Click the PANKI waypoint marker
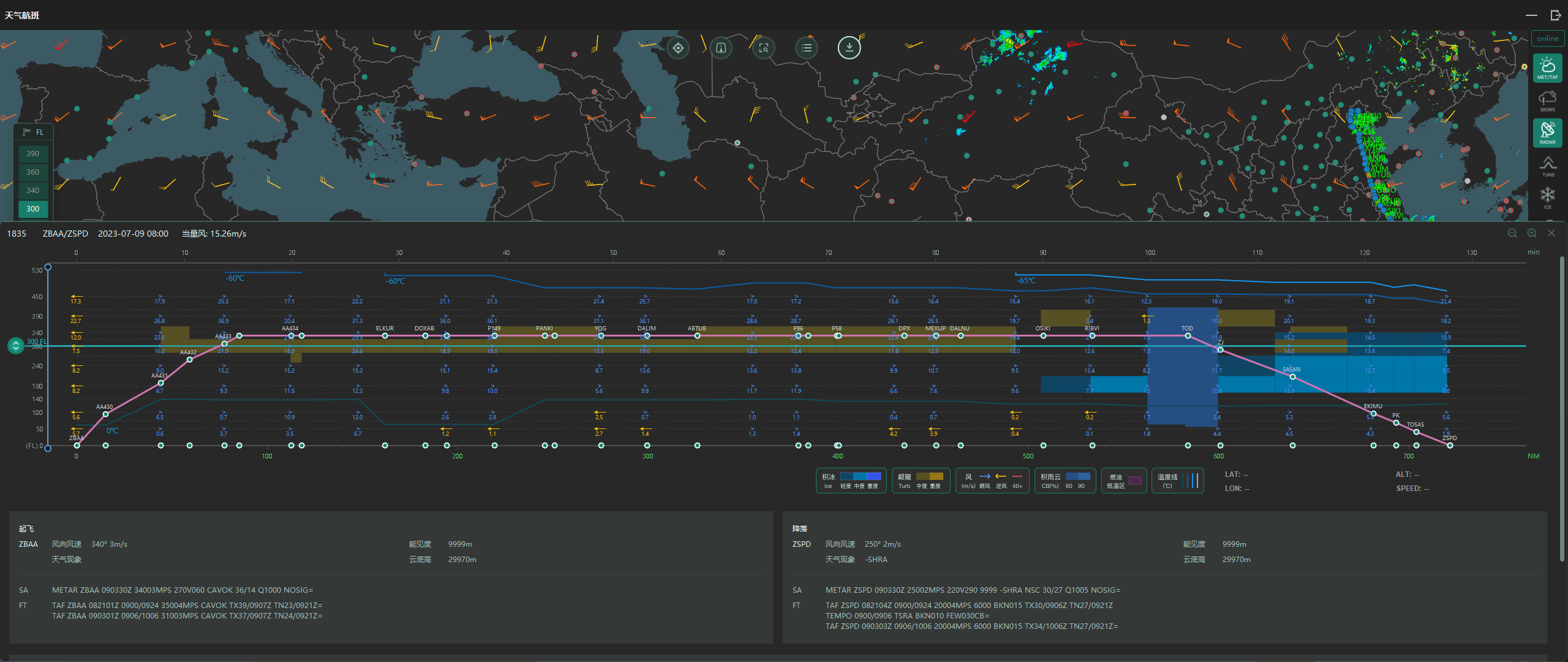Image resolution: width=1568 pixels, height=662 pixels. tap(545, 336)
